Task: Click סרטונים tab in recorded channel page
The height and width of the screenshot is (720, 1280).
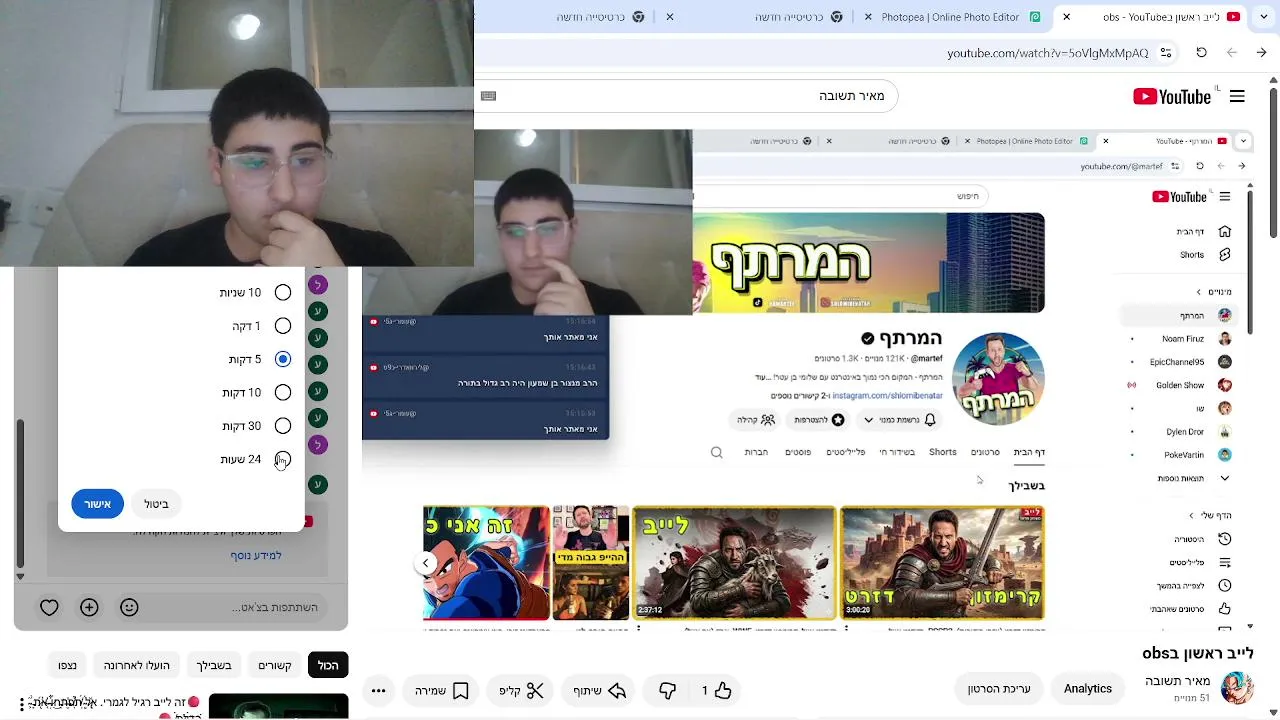Action: 985,452
